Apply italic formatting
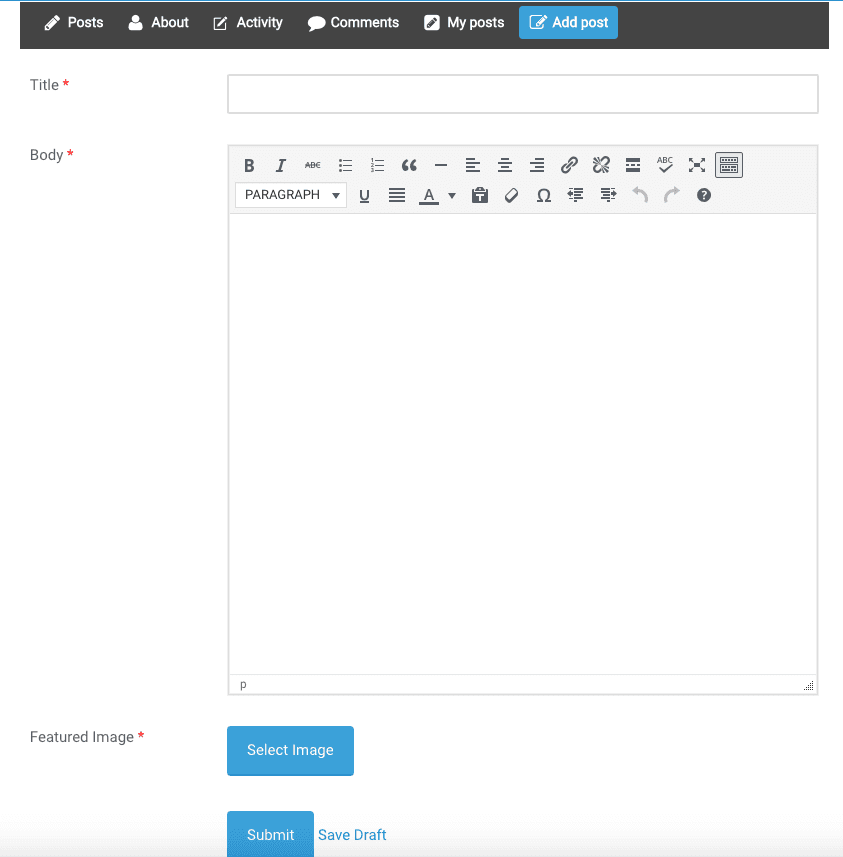This screenshot has width=843, height=857. point(280,165)
